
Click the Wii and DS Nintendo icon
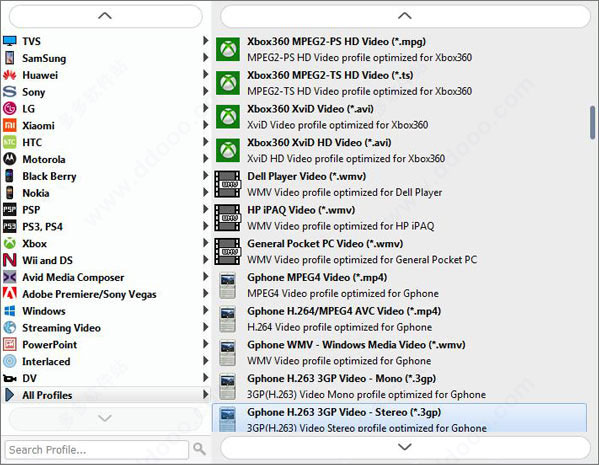[x=10, y=260]
